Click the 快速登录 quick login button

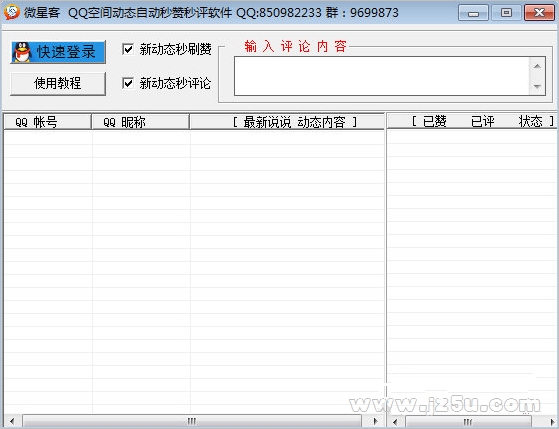point(58,52)
